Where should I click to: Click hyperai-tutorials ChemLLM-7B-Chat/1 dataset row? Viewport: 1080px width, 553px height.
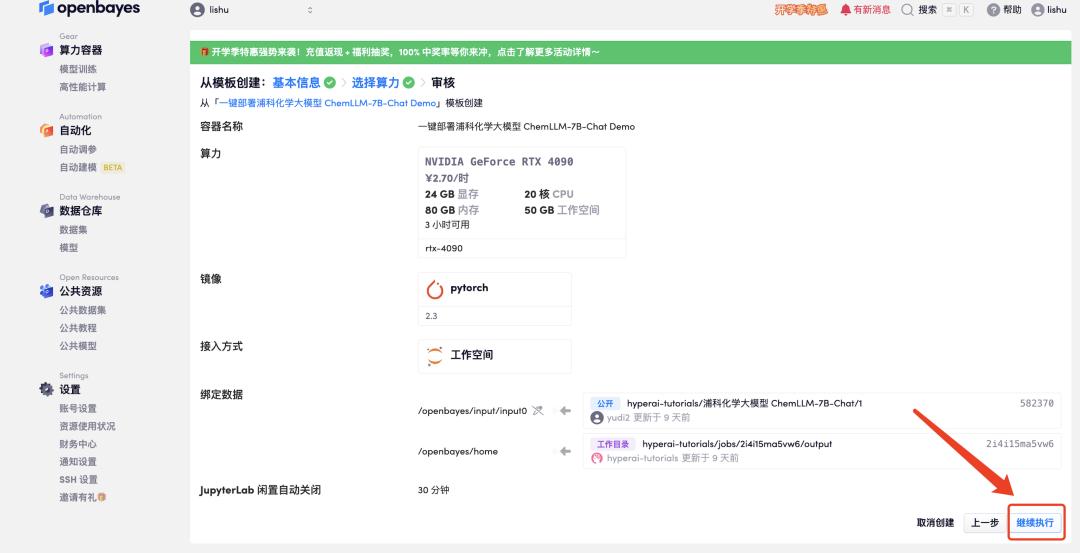click(822, 410)
